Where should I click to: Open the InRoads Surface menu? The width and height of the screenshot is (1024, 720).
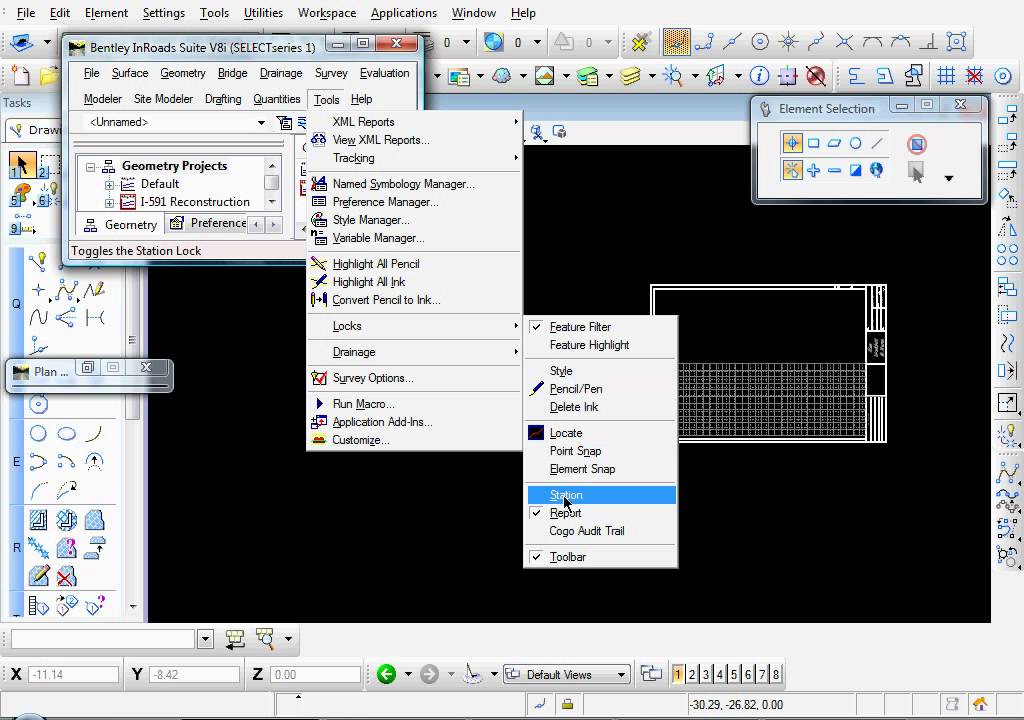coord(129,73)
